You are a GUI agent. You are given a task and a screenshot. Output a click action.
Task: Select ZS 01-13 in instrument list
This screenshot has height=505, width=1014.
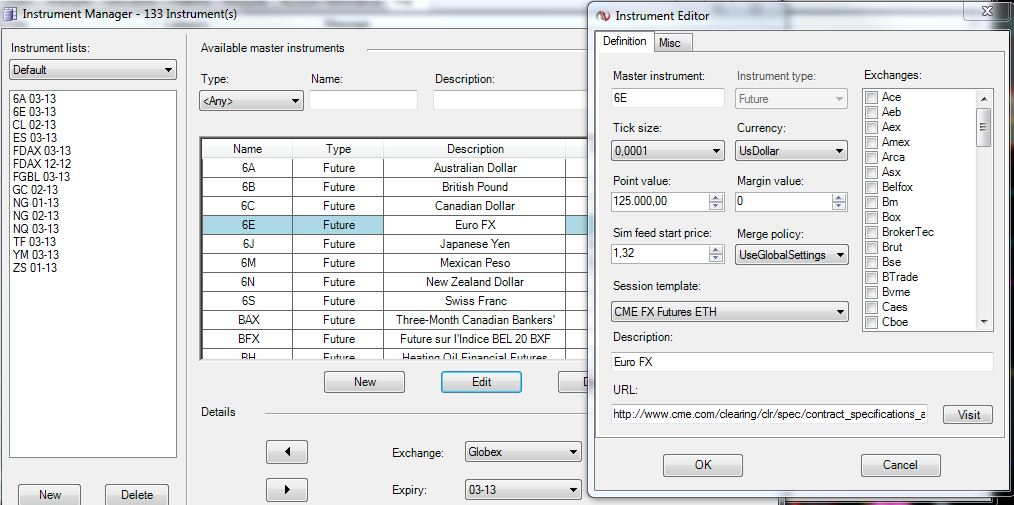35,268
